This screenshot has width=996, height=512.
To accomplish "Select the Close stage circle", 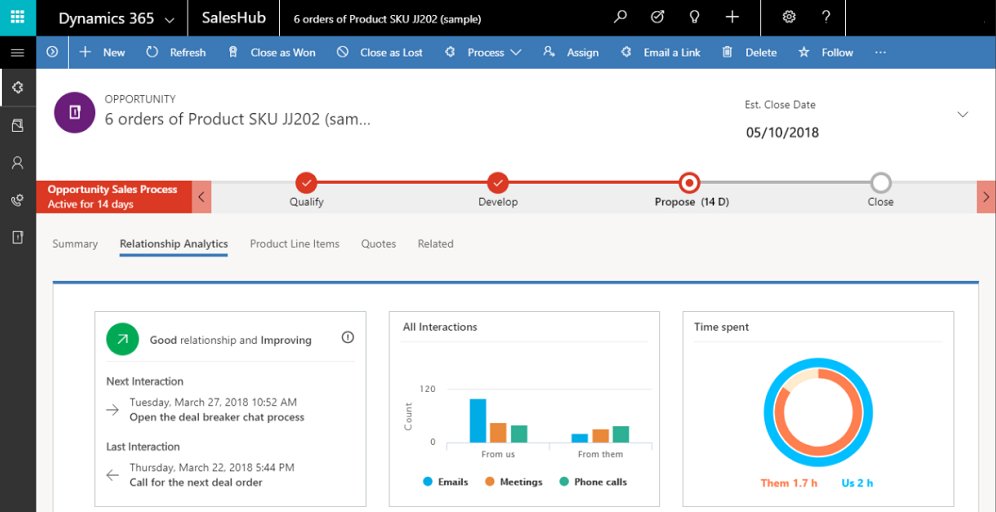I will (880, 183).
